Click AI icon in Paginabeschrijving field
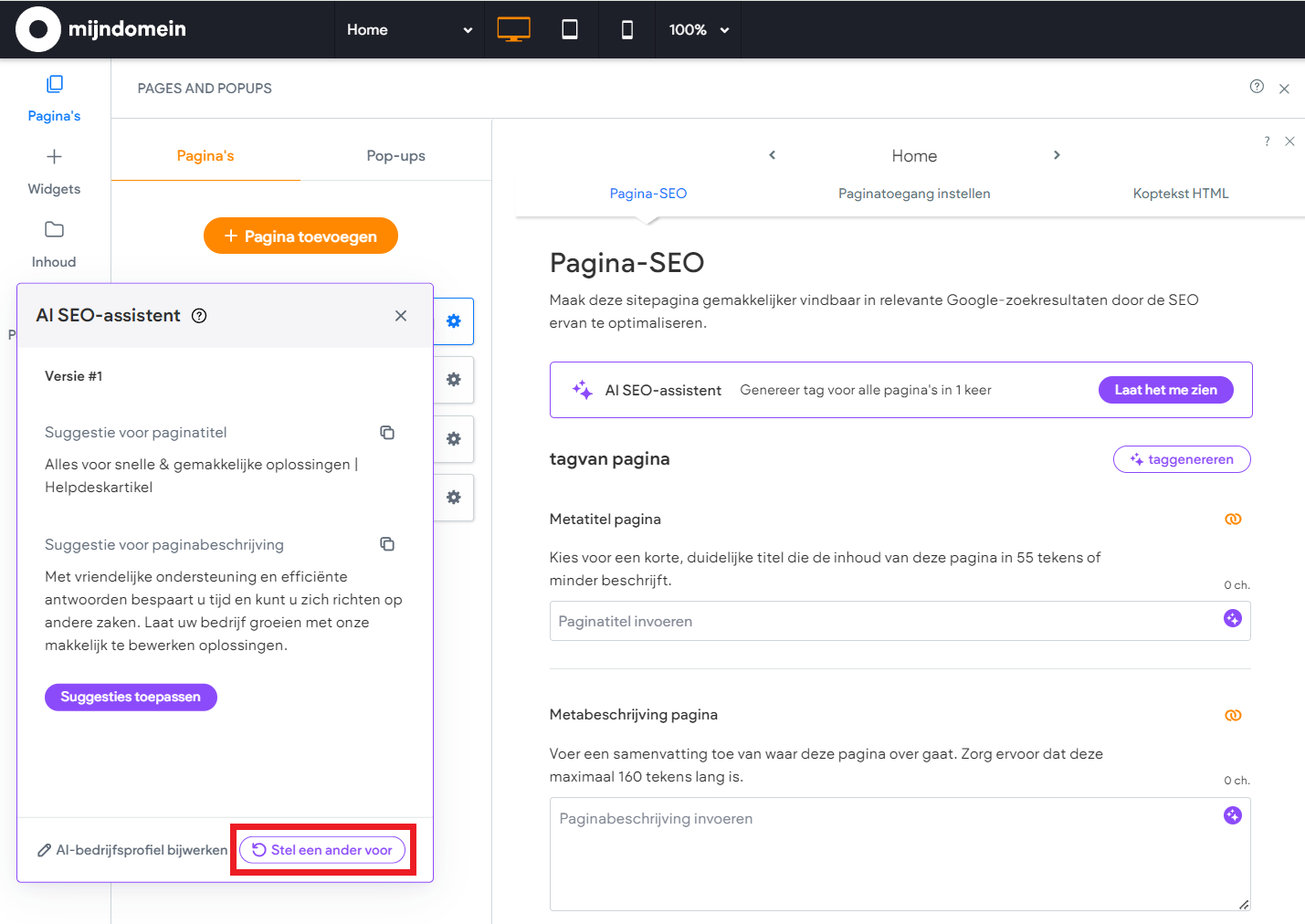 pos(1232,815)
